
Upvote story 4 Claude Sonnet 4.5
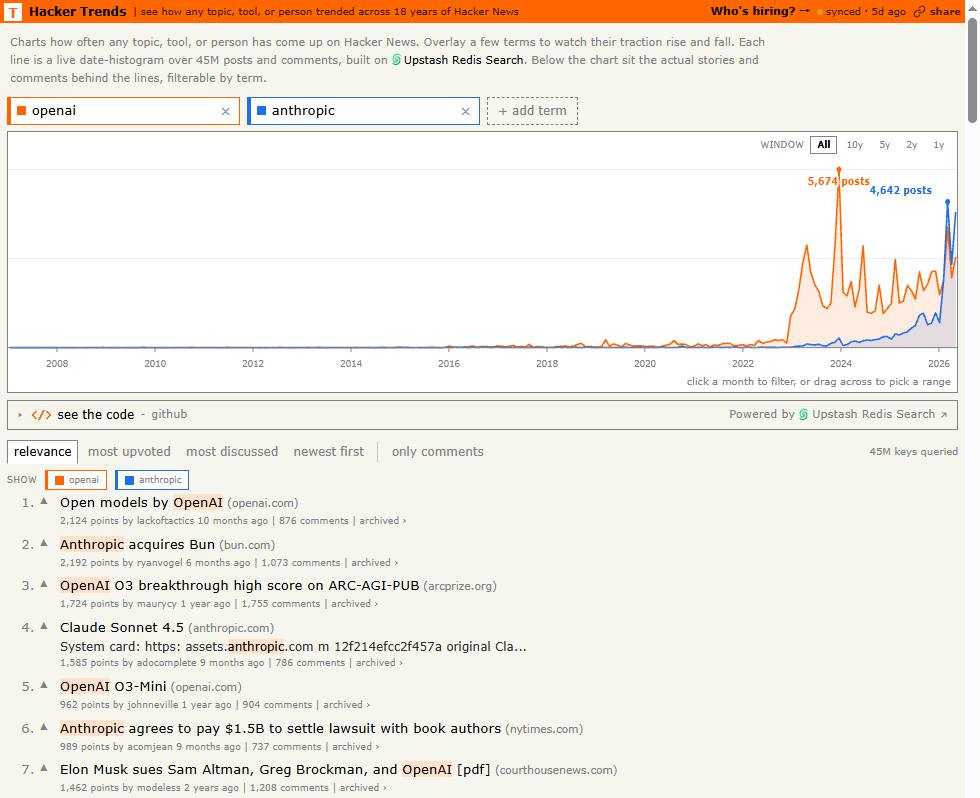click(44, 626)
